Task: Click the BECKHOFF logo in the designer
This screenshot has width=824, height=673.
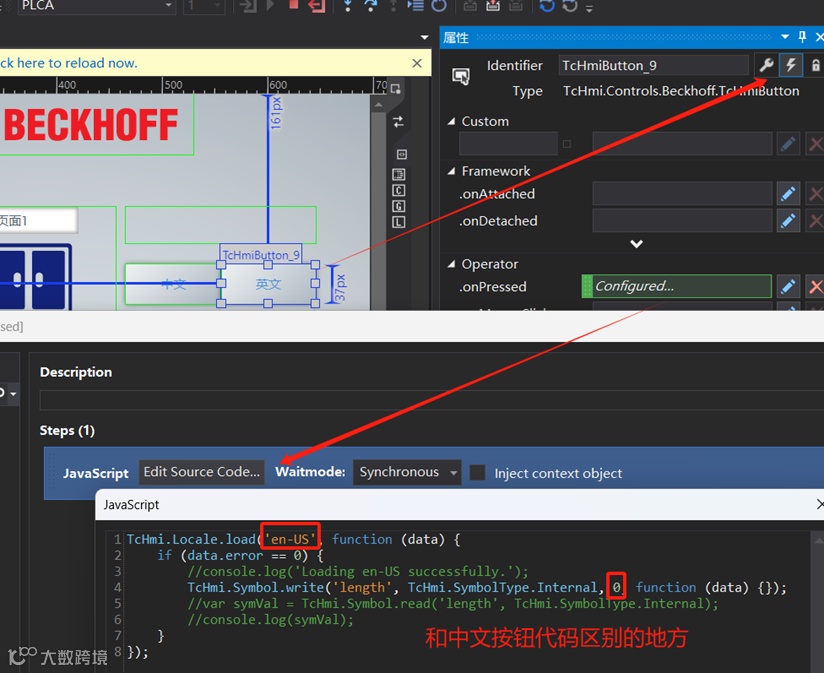Action: click(91, 125)
